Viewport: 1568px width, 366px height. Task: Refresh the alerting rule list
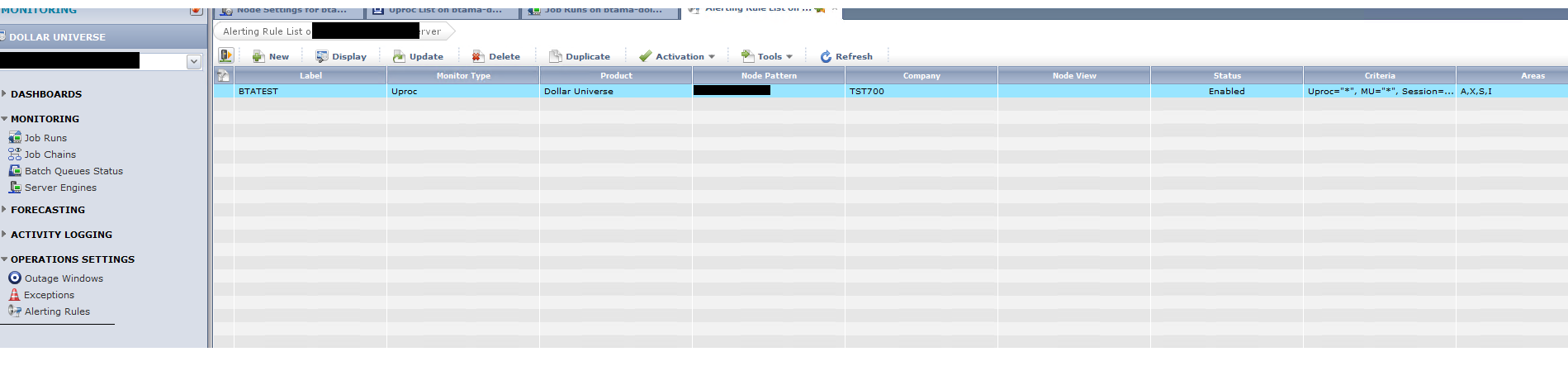click(846, 56)
